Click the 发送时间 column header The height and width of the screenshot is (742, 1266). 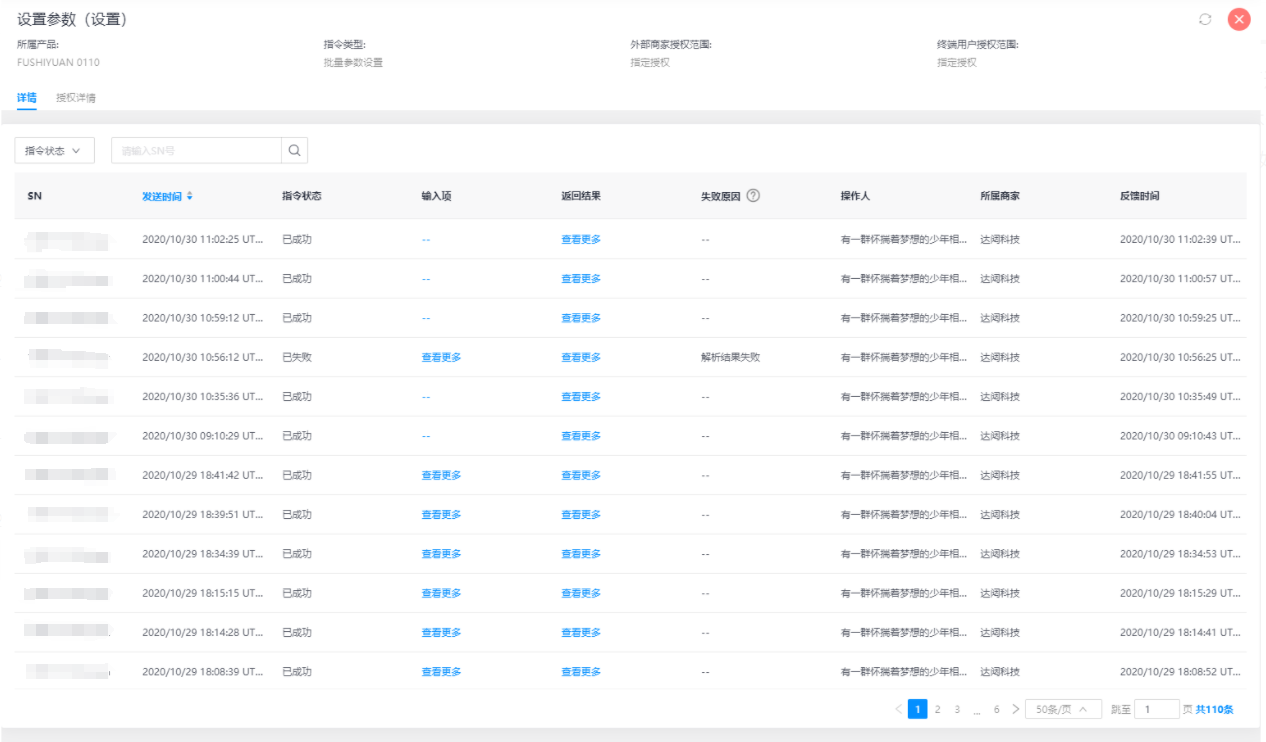[x=162, y=196]
